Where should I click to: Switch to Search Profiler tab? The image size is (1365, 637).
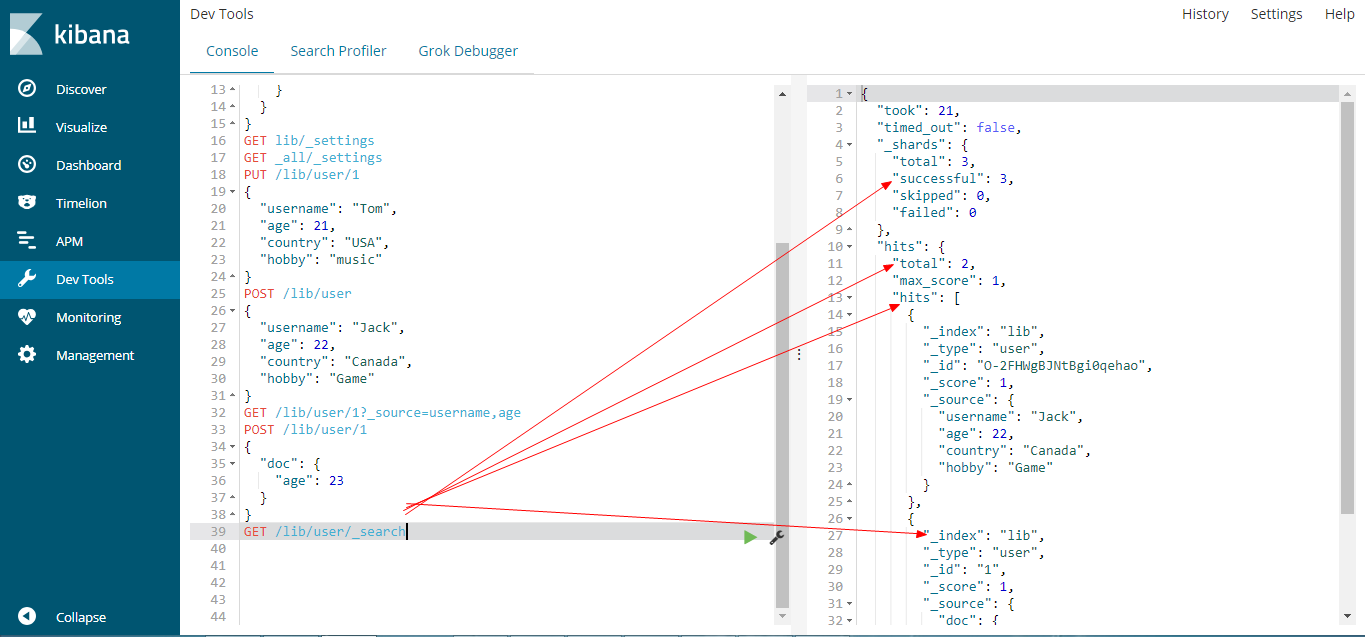[x=338, y=51]
